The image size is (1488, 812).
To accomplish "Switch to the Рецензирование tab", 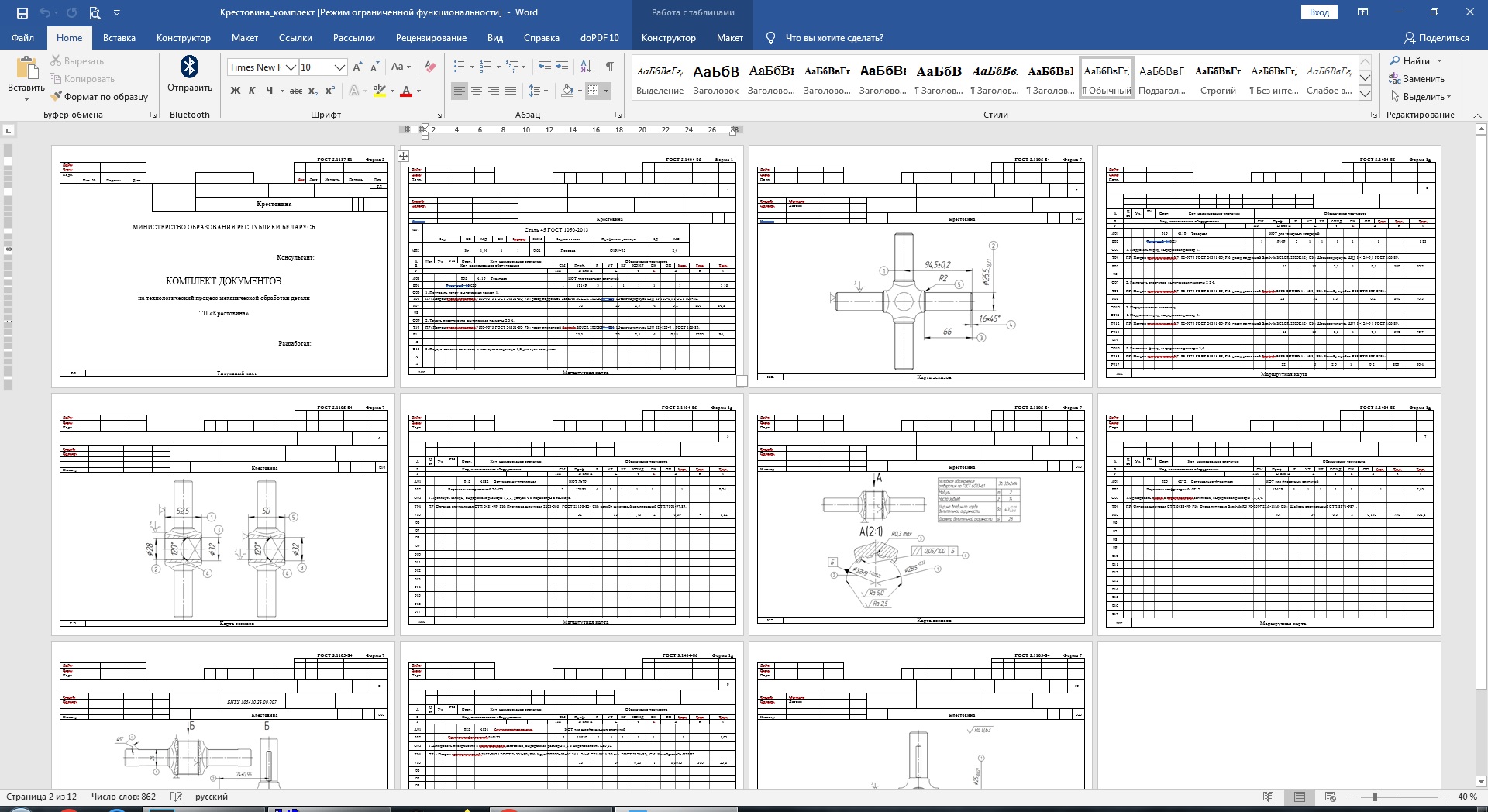I will pyautogui.click(x=431, y=38).
